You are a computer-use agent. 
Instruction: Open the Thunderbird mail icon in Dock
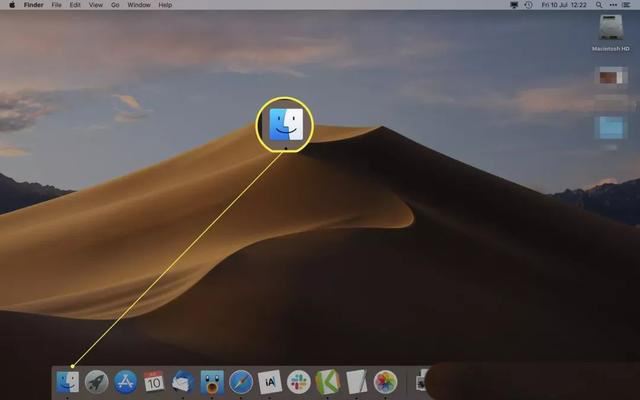pos(182,381)
